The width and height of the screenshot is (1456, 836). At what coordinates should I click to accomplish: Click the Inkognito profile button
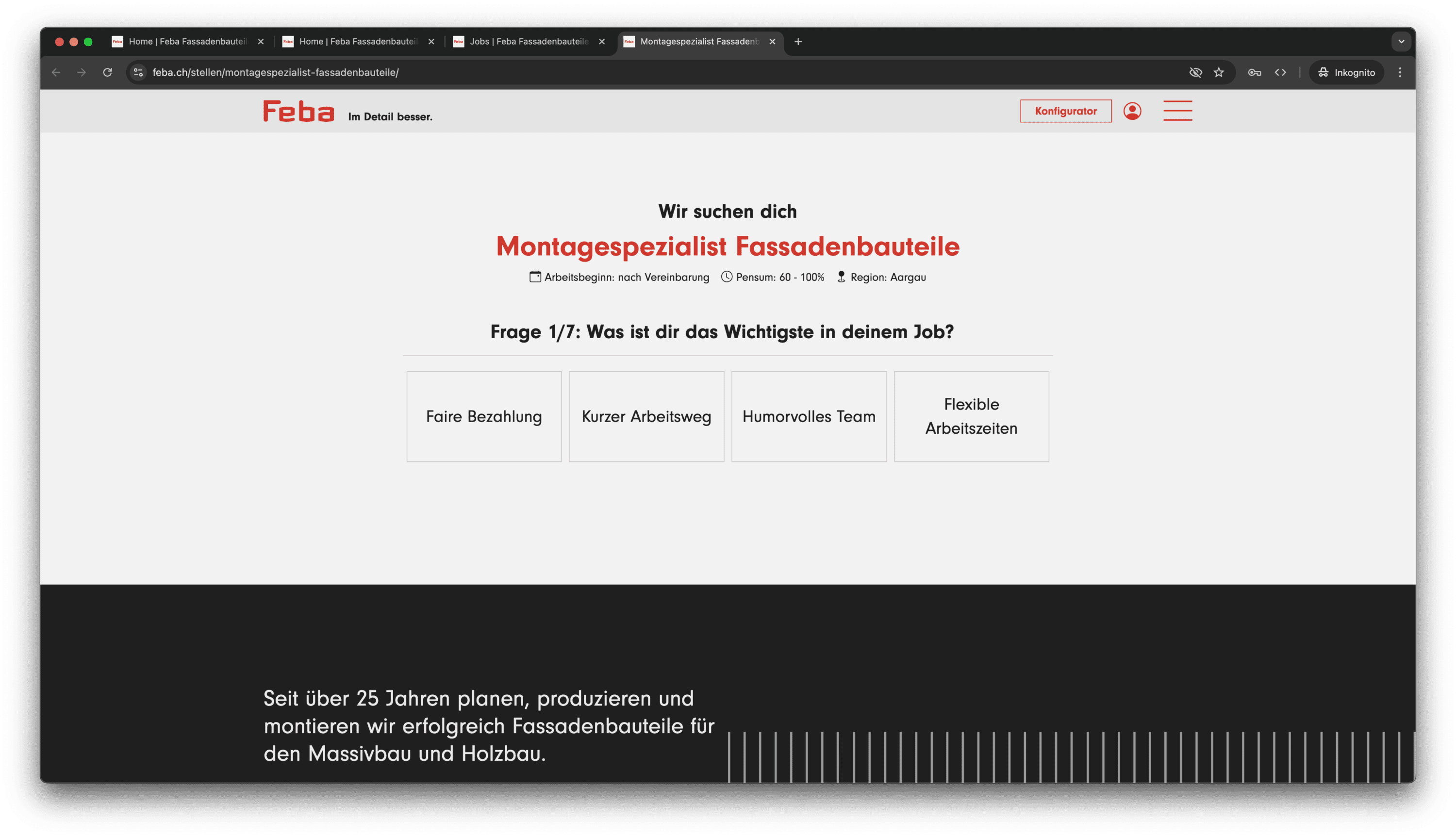point(1346,72)
